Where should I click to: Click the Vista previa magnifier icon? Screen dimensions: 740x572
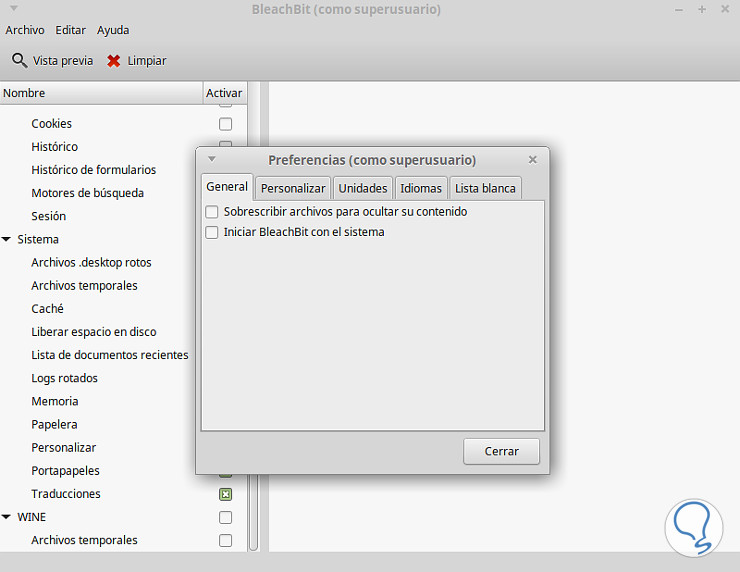click(x=19, y=60)
